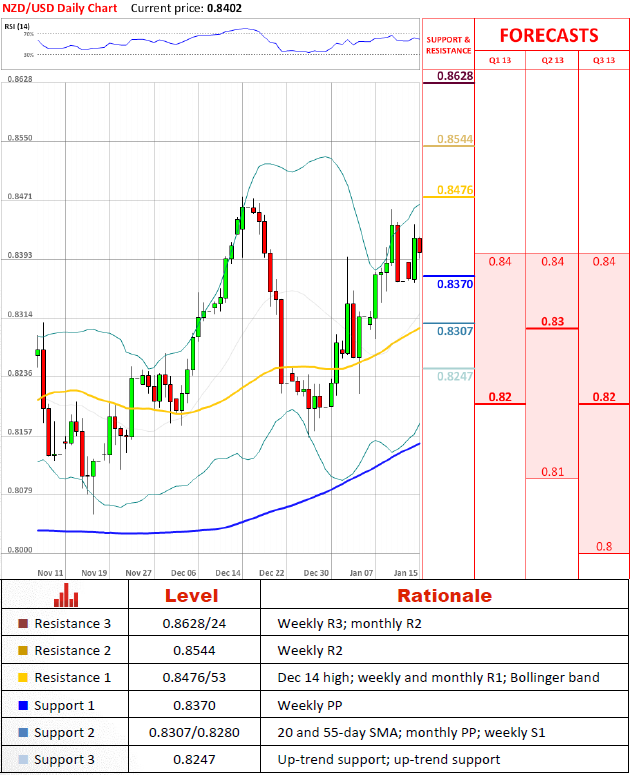
Task: Click the rationale starting 'Dec 14 high'
Action: coord(438,678)
